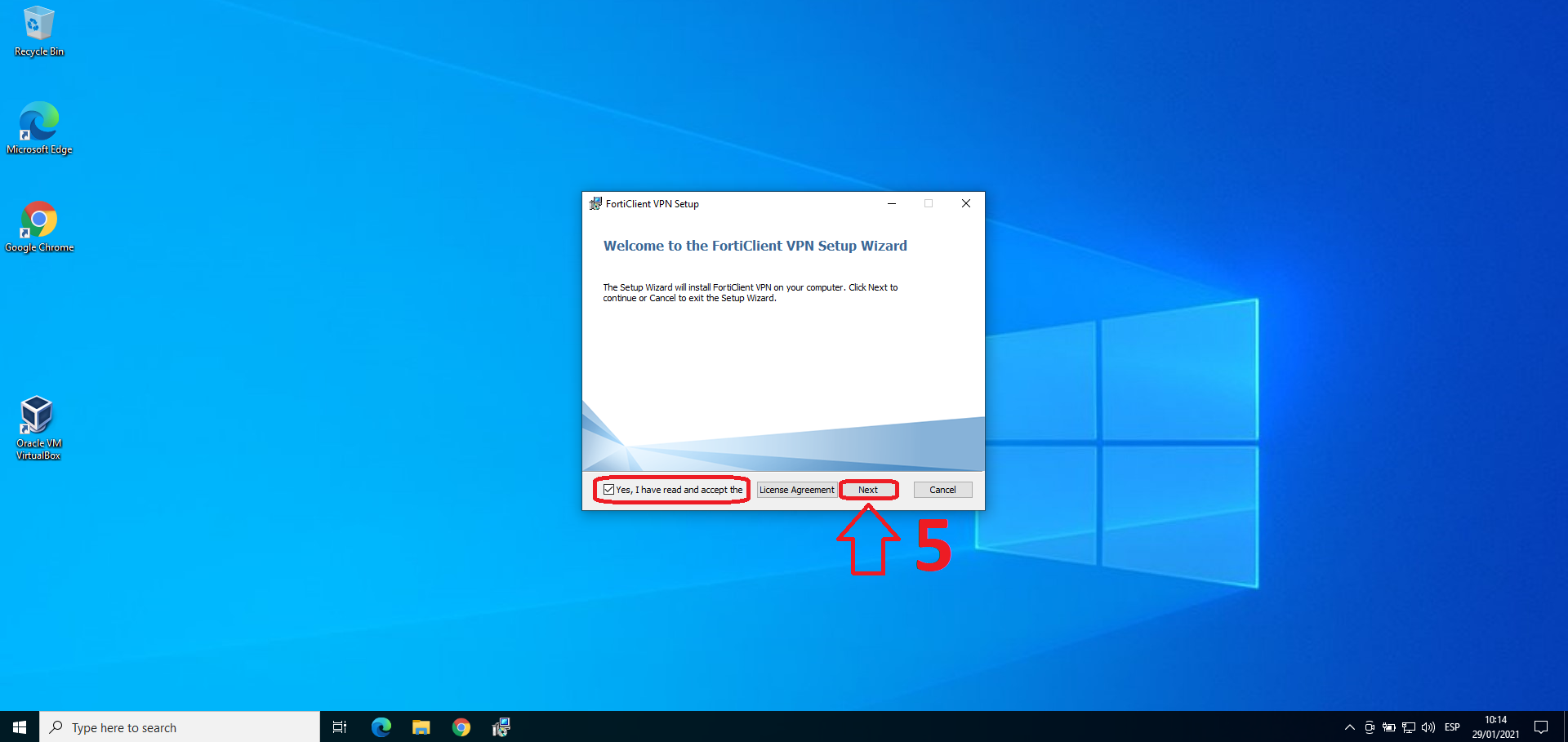Click the taskbar search box
This screenshot has height=742, width=1568.
coord(180,726)
